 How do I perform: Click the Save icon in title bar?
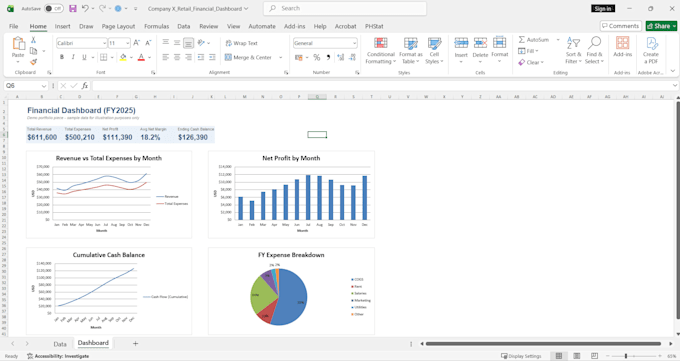(73, 8)
